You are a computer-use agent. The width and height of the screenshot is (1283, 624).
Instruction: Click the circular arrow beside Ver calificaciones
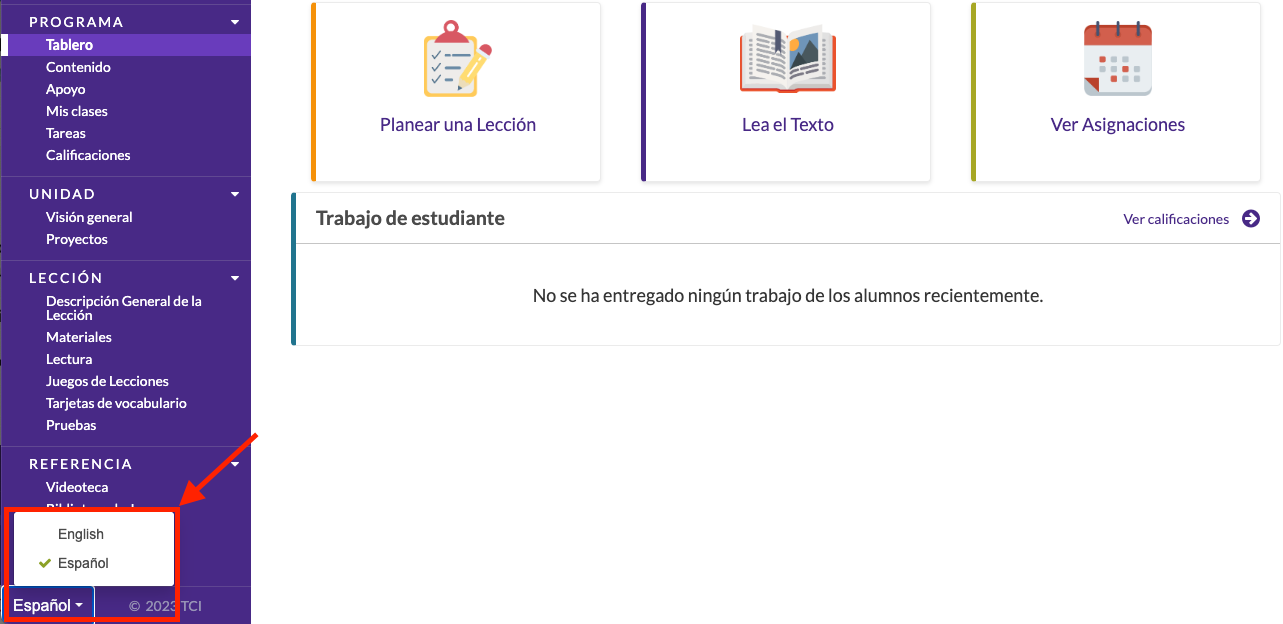pos(1252,219)
